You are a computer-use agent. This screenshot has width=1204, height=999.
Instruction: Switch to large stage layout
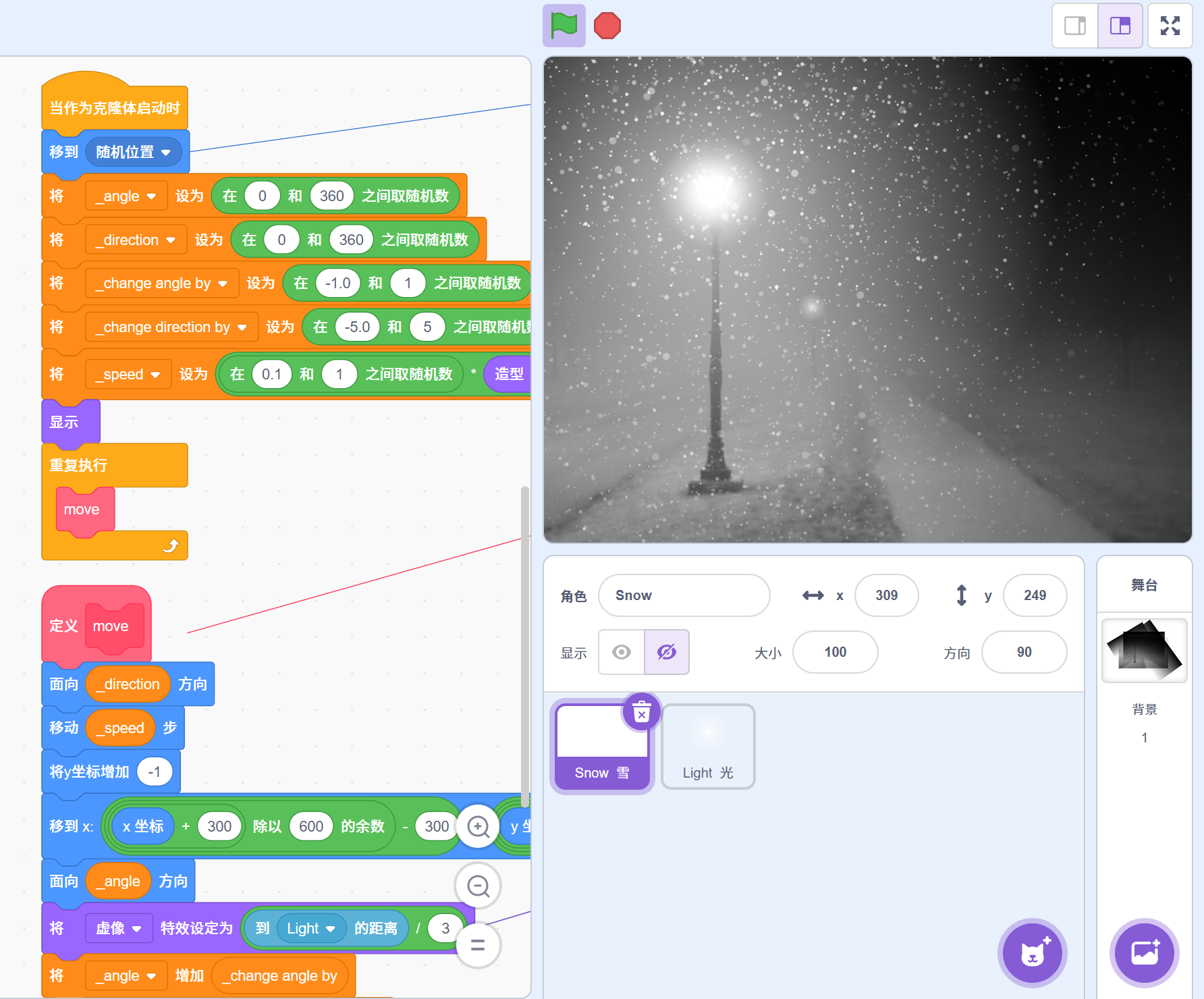1120,26
